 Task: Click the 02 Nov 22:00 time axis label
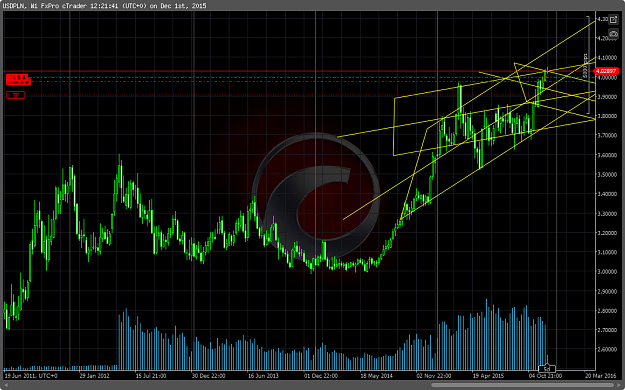point(434,376)
